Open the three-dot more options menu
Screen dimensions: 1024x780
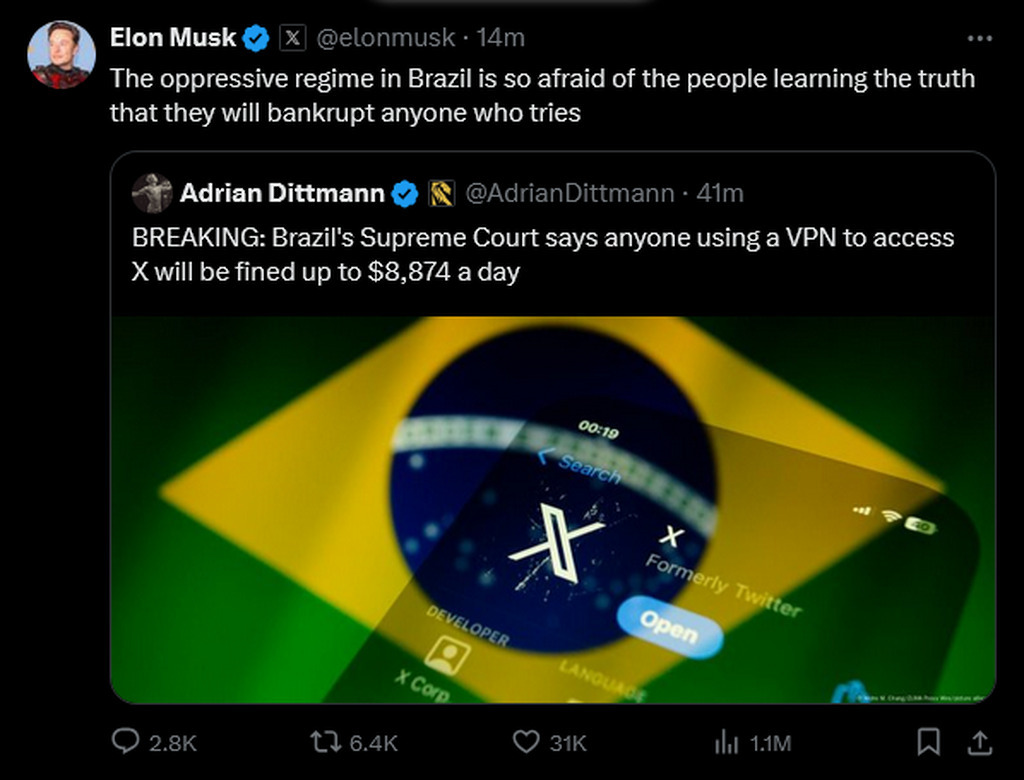[981, 39]
